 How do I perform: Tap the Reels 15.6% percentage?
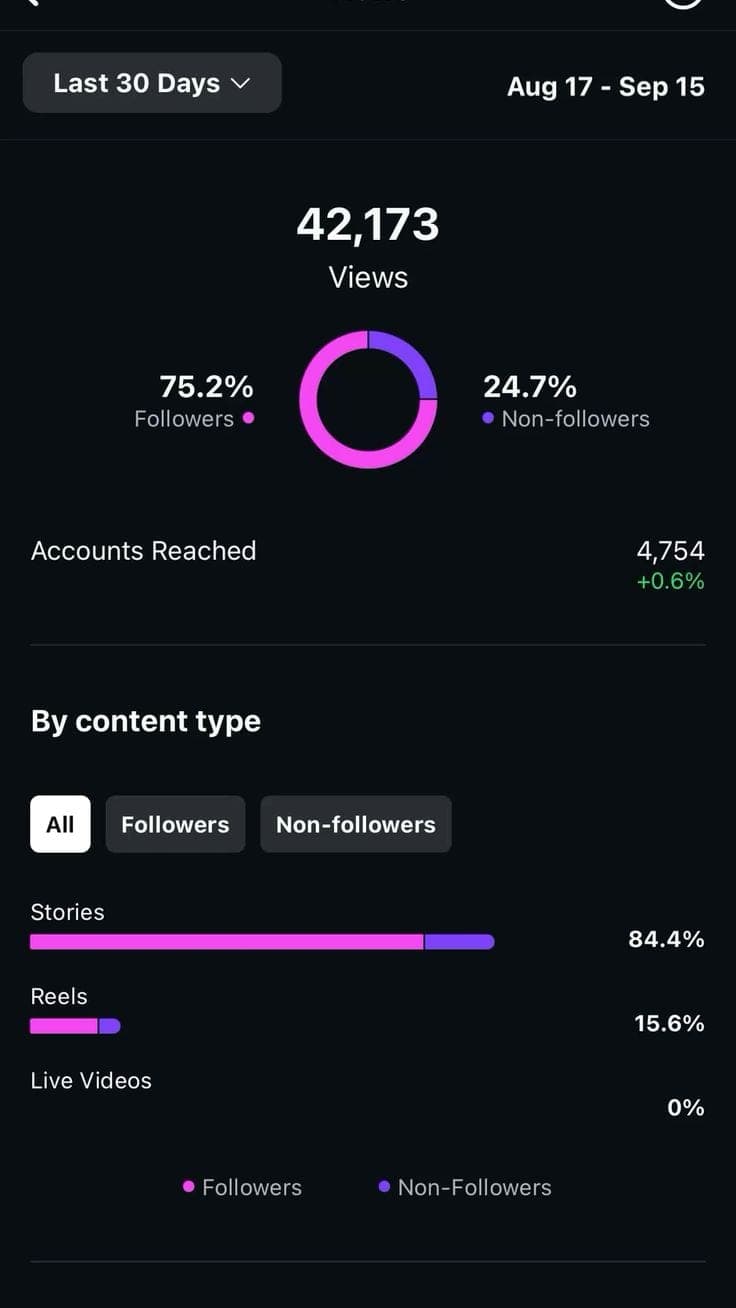[669, 1023]
